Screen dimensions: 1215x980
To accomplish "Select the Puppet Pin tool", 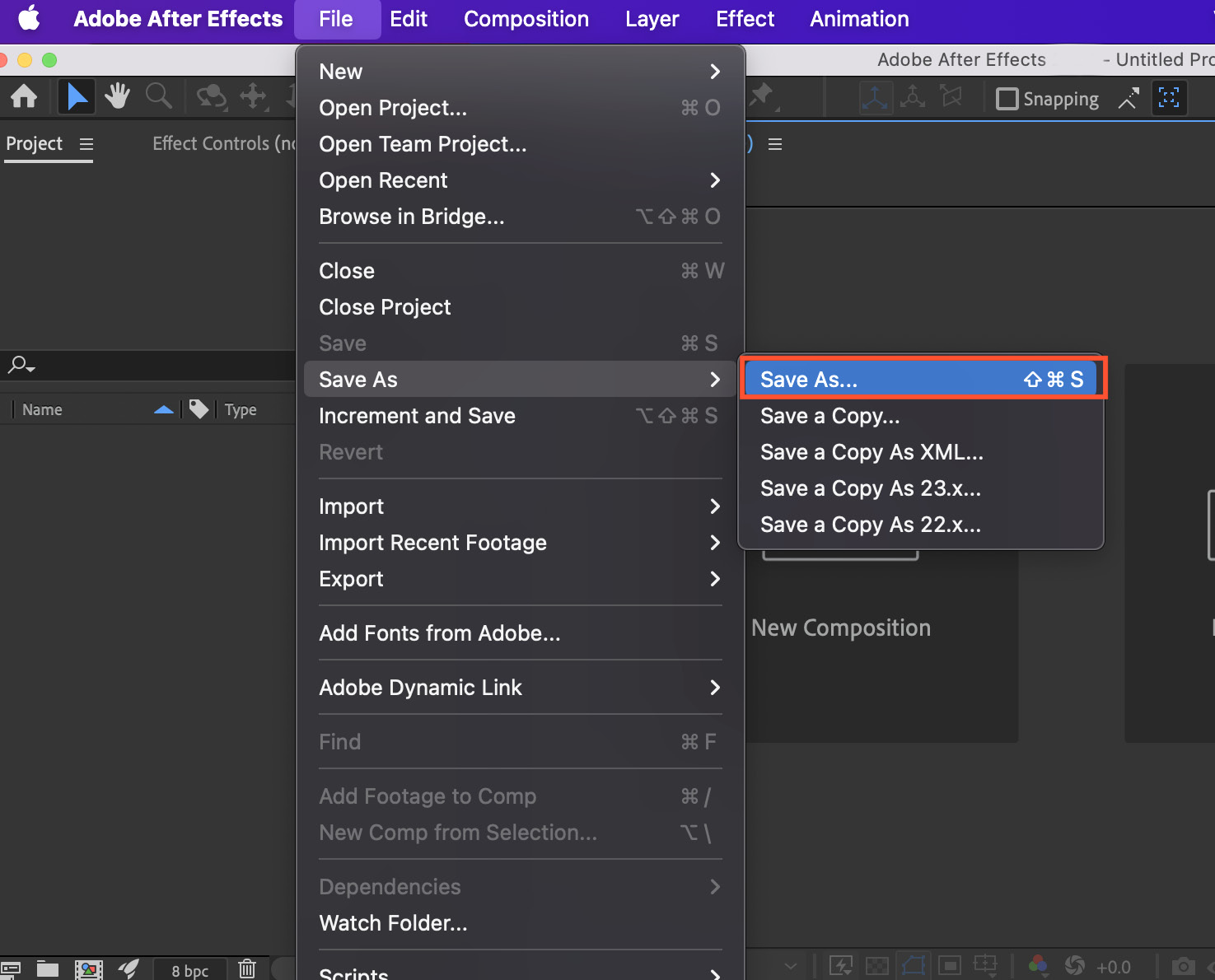I will [x=762, y=96].
